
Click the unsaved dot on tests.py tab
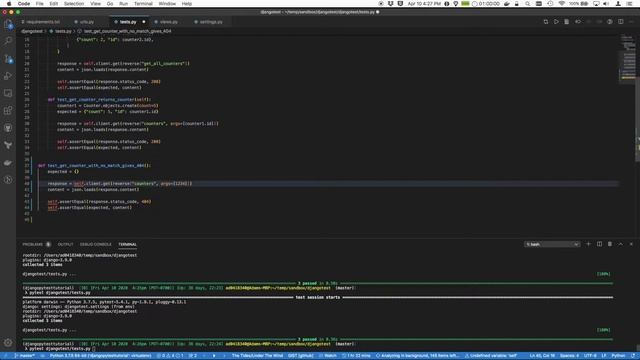pos(144,22)
